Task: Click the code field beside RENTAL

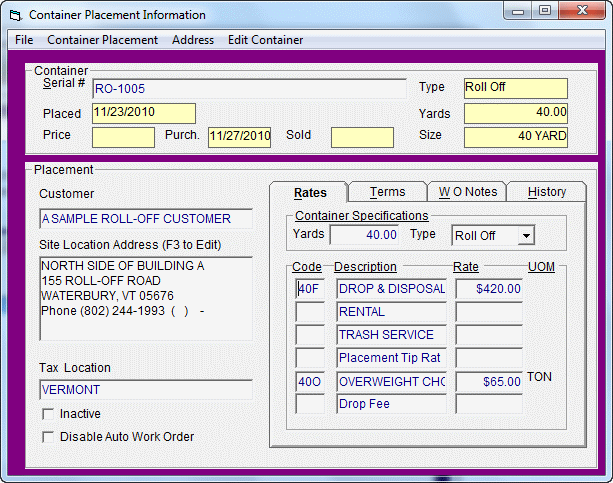Action: (x=310, y=312)
